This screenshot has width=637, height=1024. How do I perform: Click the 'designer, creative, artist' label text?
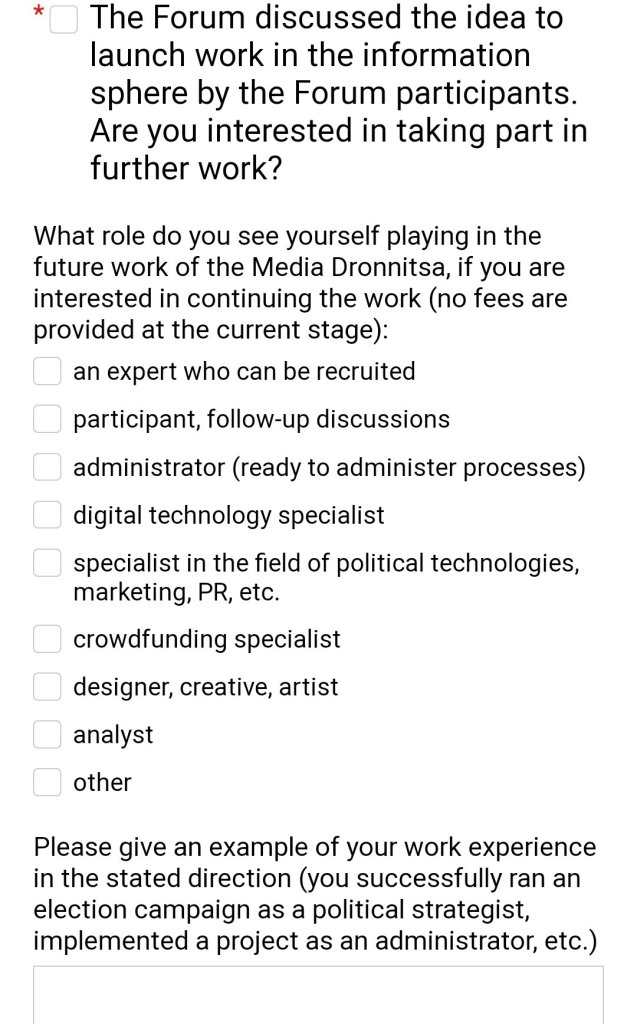click(x=205, y=686)
